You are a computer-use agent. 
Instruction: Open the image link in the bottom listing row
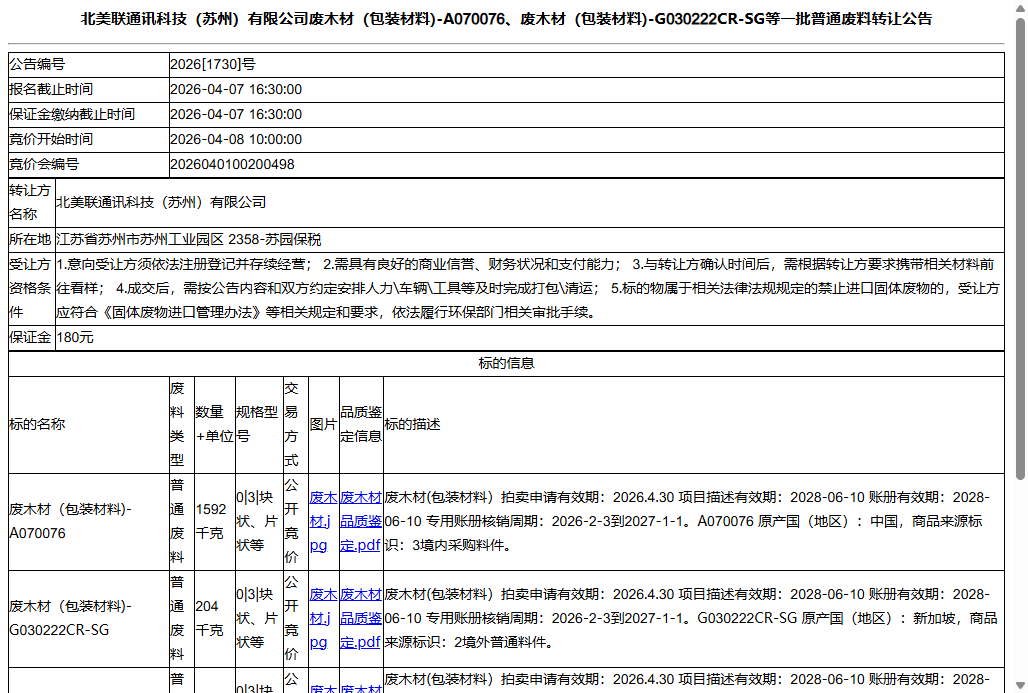pyautogui.click(x=320, y=687)
